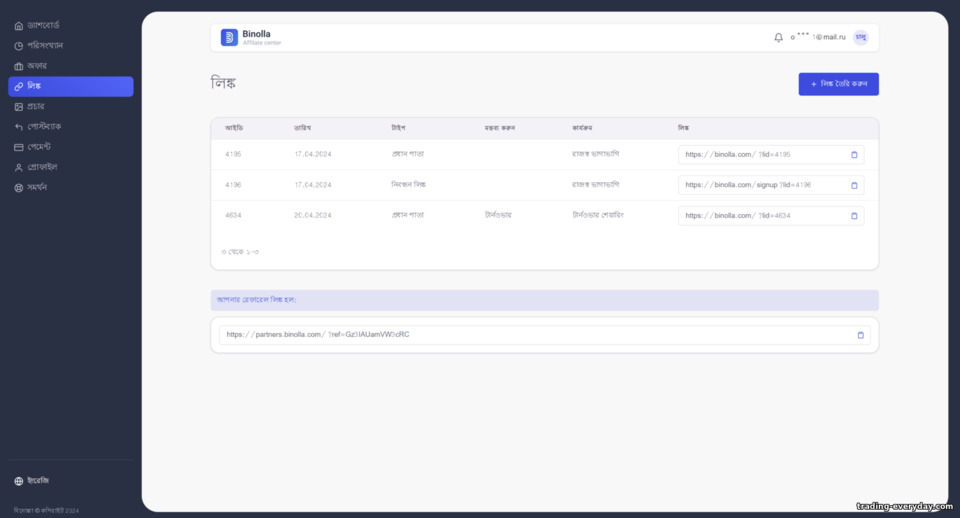Click the নিবন্ধন লিঙ্ক type cell
This screenshot has width=960, height=518.
tap(408, 185)
